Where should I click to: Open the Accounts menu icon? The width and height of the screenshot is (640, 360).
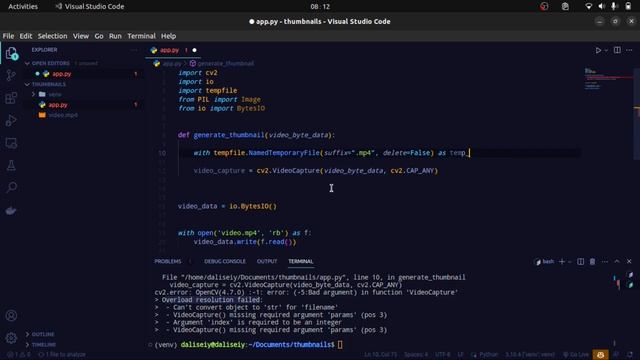pos(11,316)
